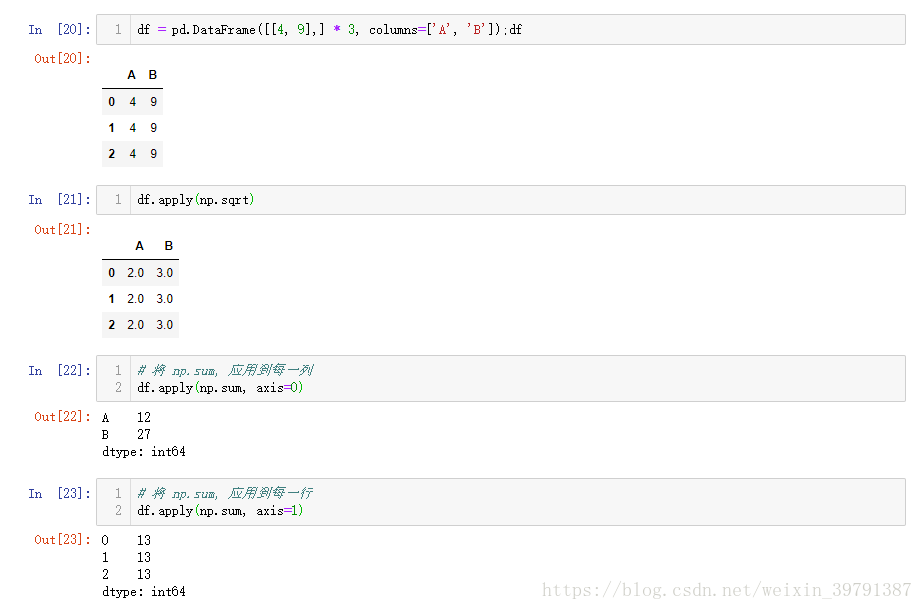Click the axis=1 code line in In [23]
The width and height of the screenshot is (923, 610).
[x=220, y=511]
